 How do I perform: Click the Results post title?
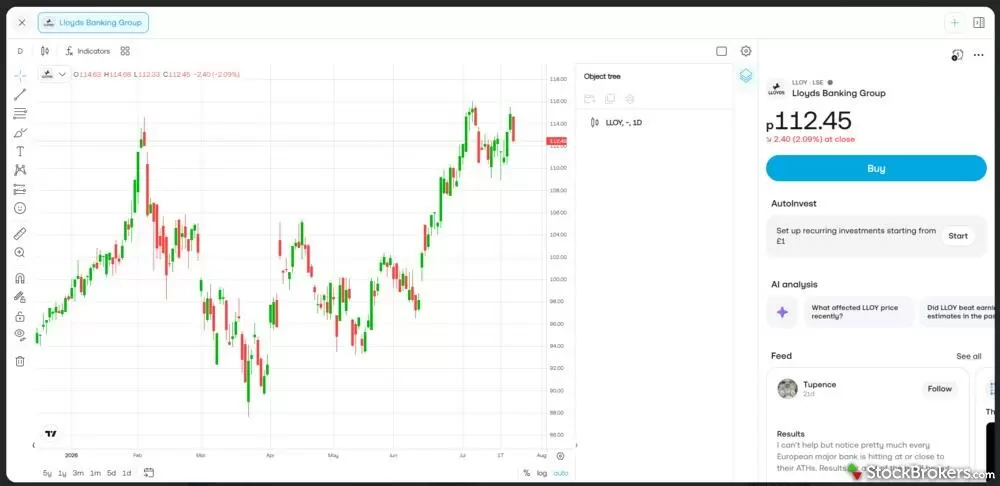pos(790,434)
